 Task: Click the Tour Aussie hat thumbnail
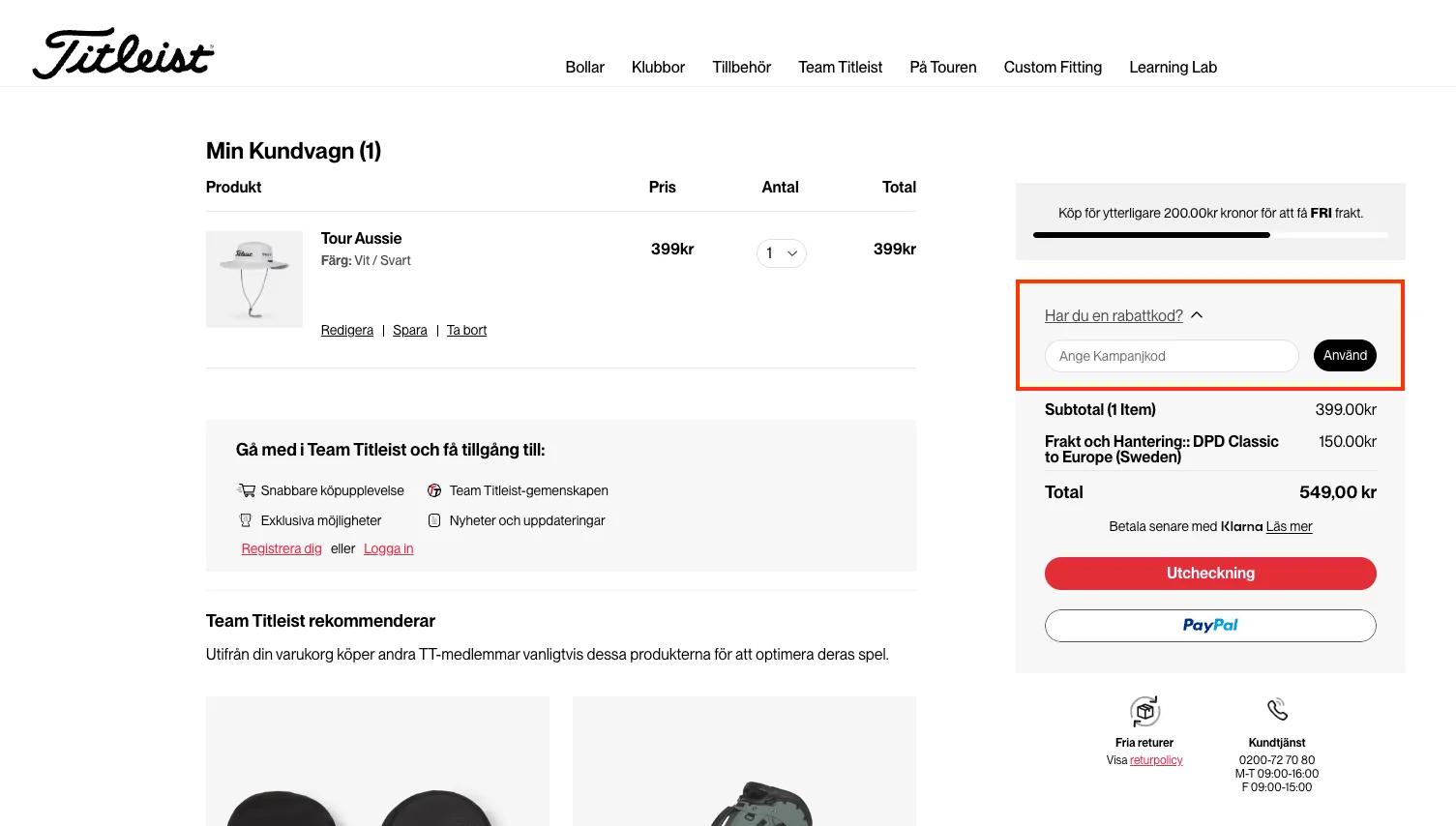[253, 279]
